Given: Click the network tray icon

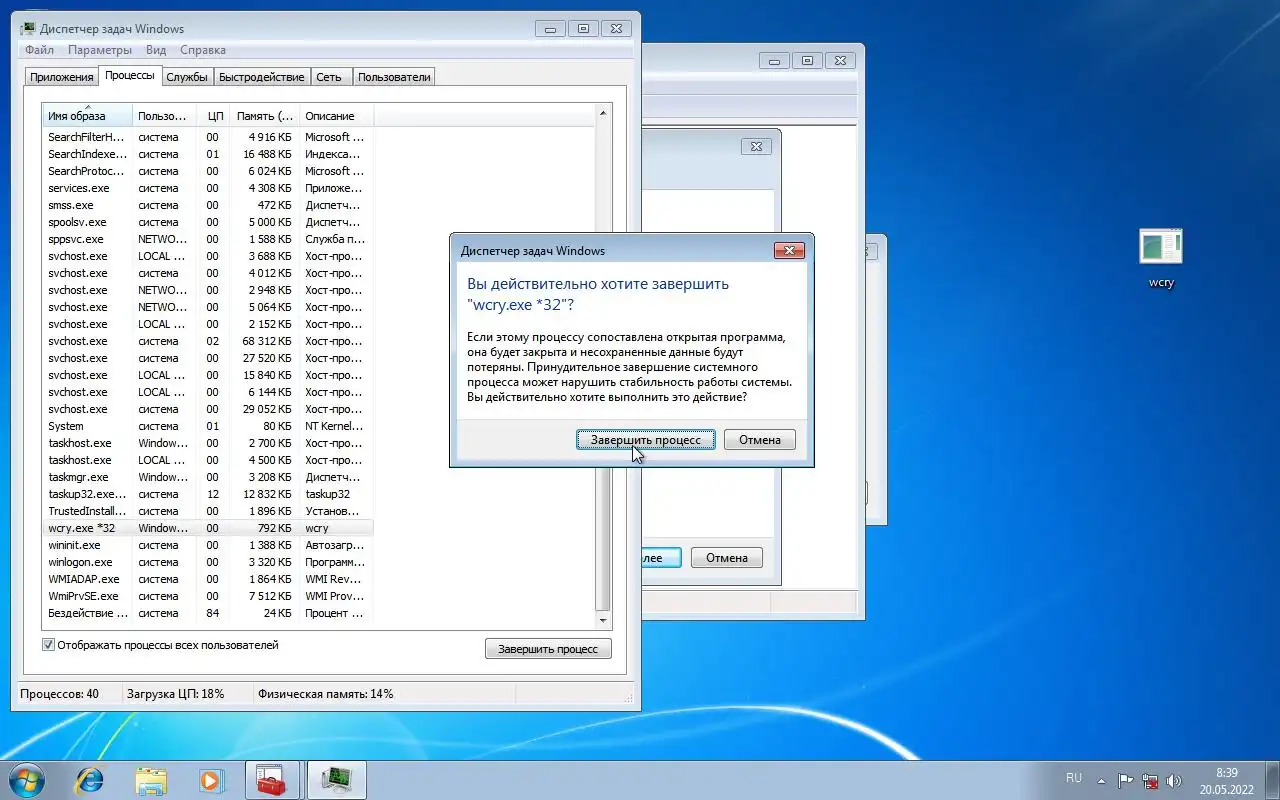Looking at the screenshot, I should click(1150, 781).
